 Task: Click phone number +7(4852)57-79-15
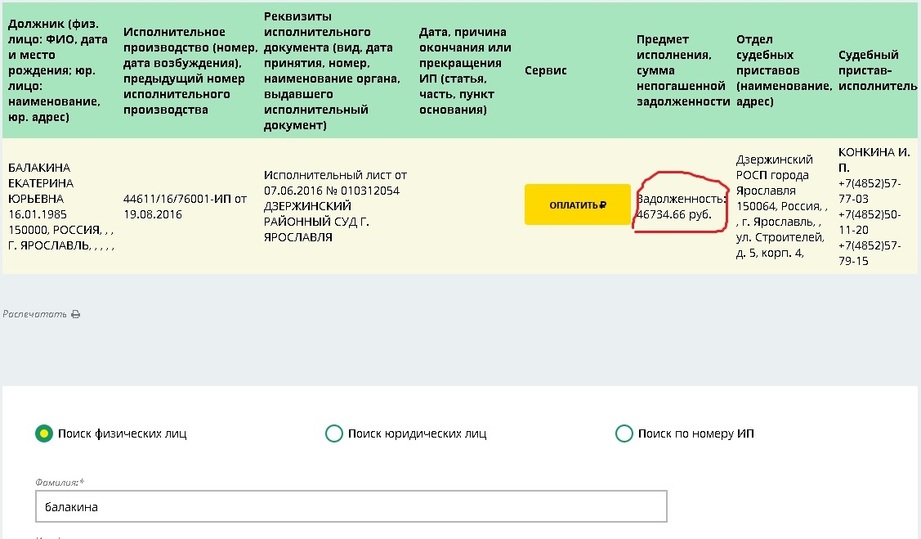click(x=869, y=253)
